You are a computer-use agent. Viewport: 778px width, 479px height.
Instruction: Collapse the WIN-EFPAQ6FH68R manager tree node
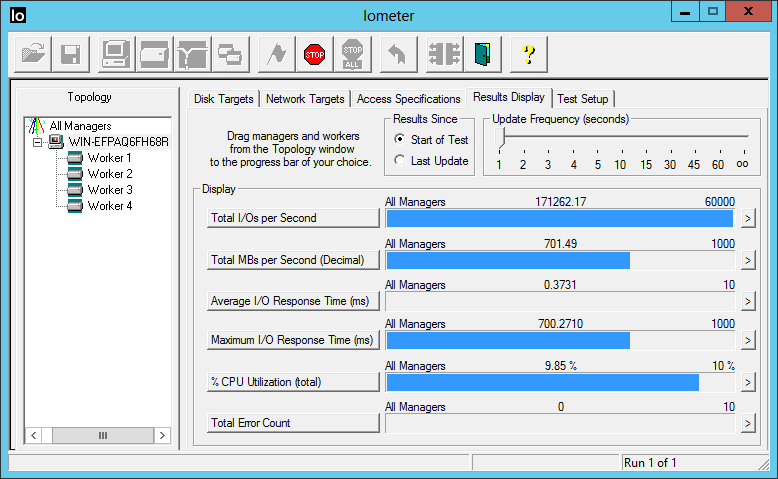[38, 142]
